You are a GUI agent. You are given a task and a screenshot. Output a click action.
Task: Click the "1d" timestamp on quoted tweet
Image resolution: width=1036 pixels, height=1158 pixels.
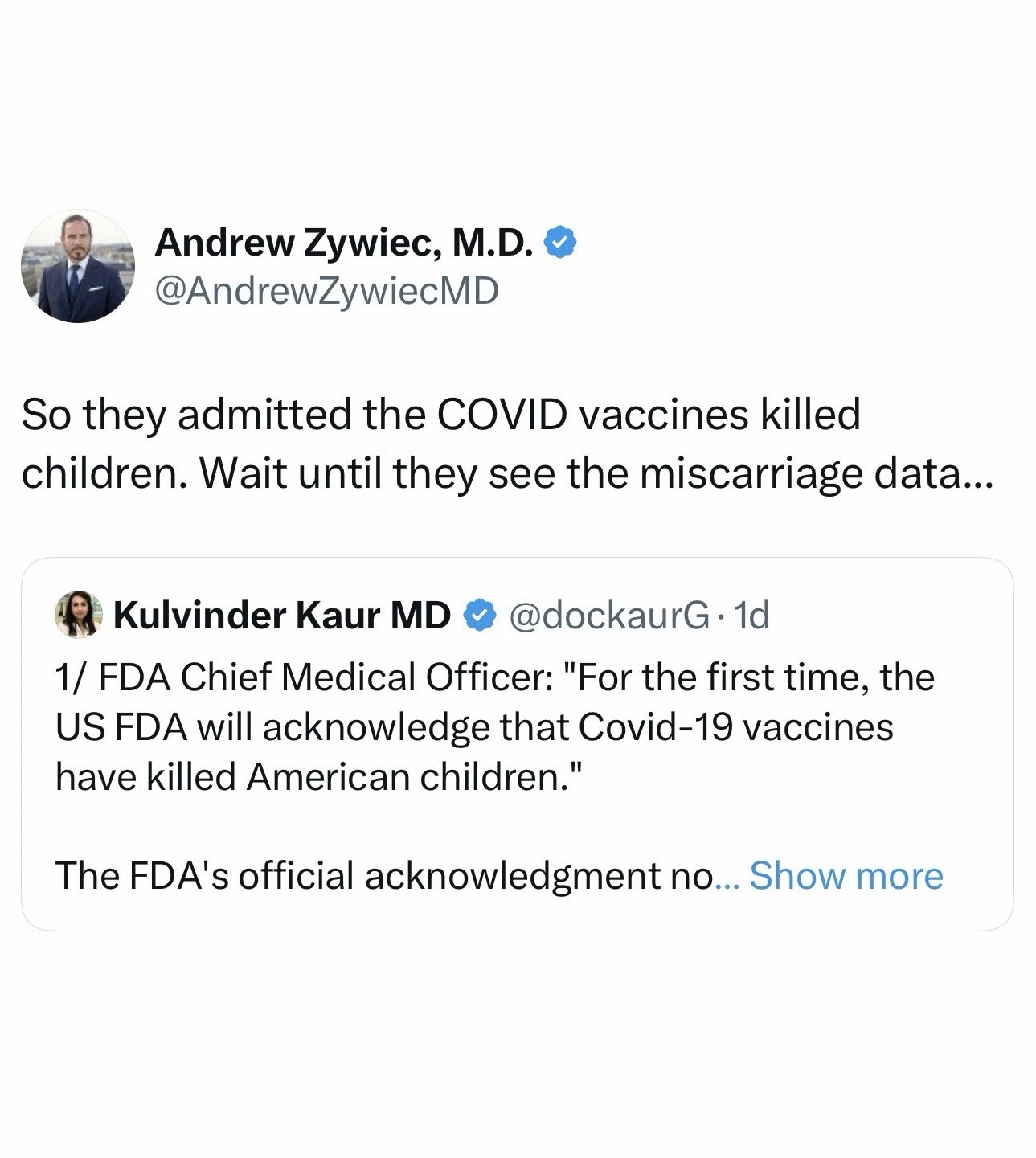[752, 616]
